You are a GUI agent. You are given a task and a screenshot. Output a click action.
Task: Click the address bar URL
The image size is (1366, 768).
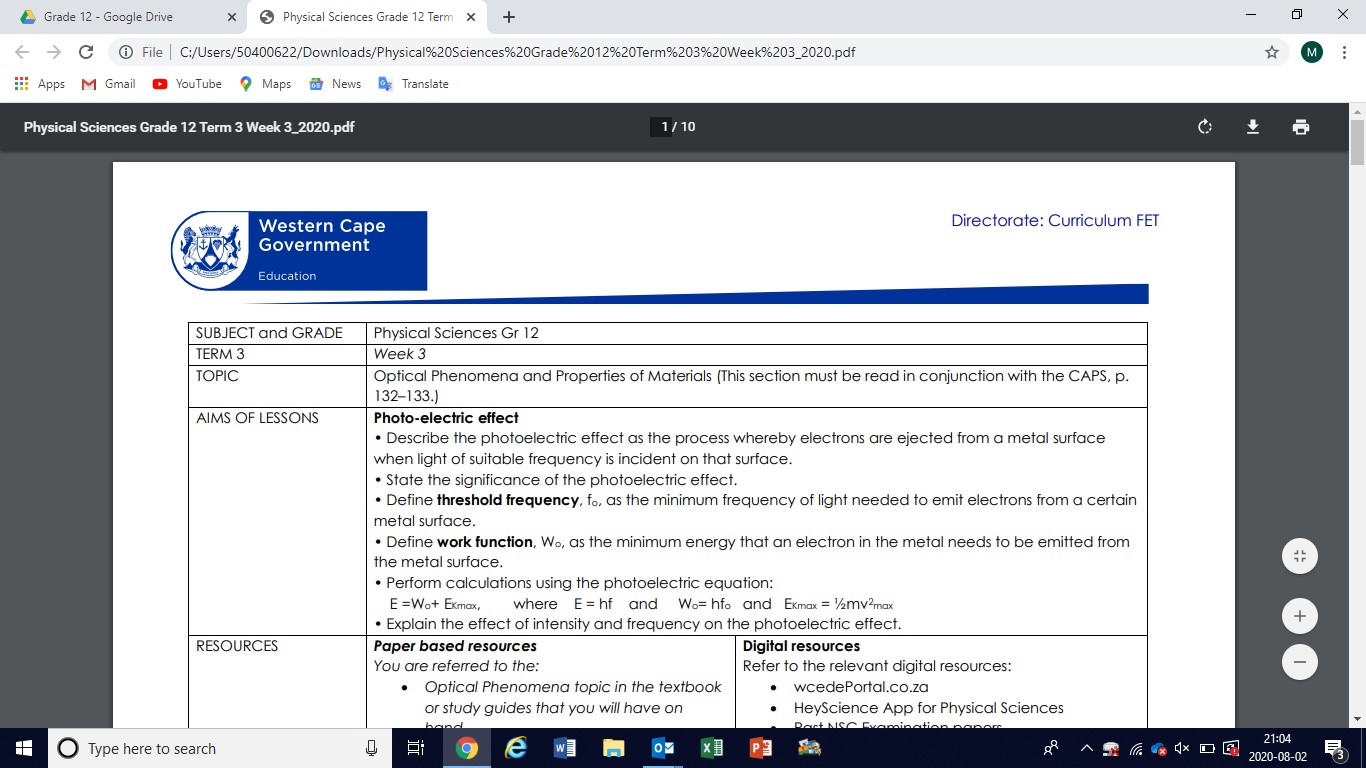pyautogui.click(x=518, y=52)
